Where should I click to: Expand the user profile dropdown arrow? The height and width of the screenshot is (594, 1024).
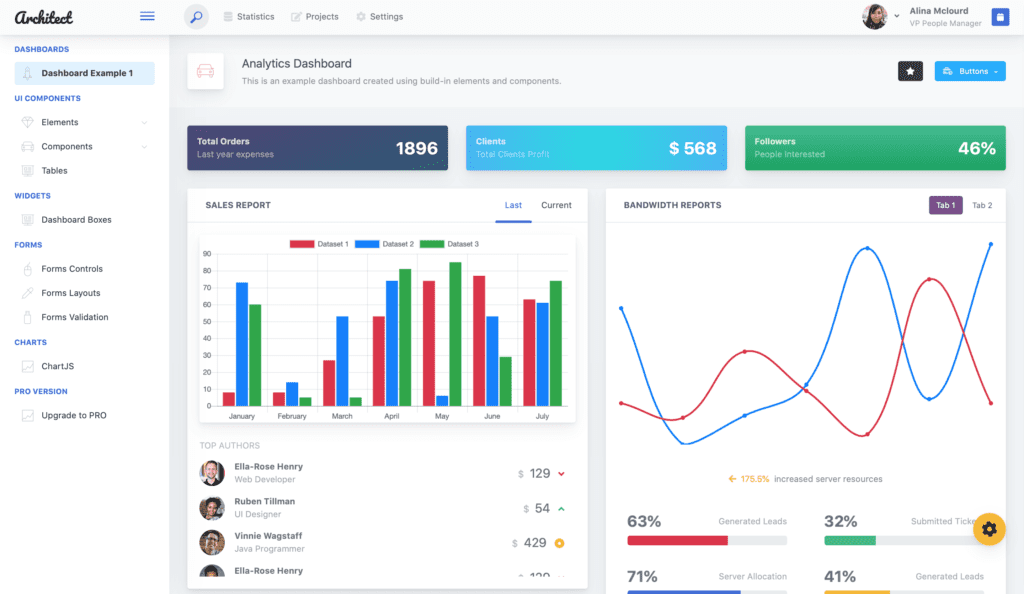pos(897,16)
